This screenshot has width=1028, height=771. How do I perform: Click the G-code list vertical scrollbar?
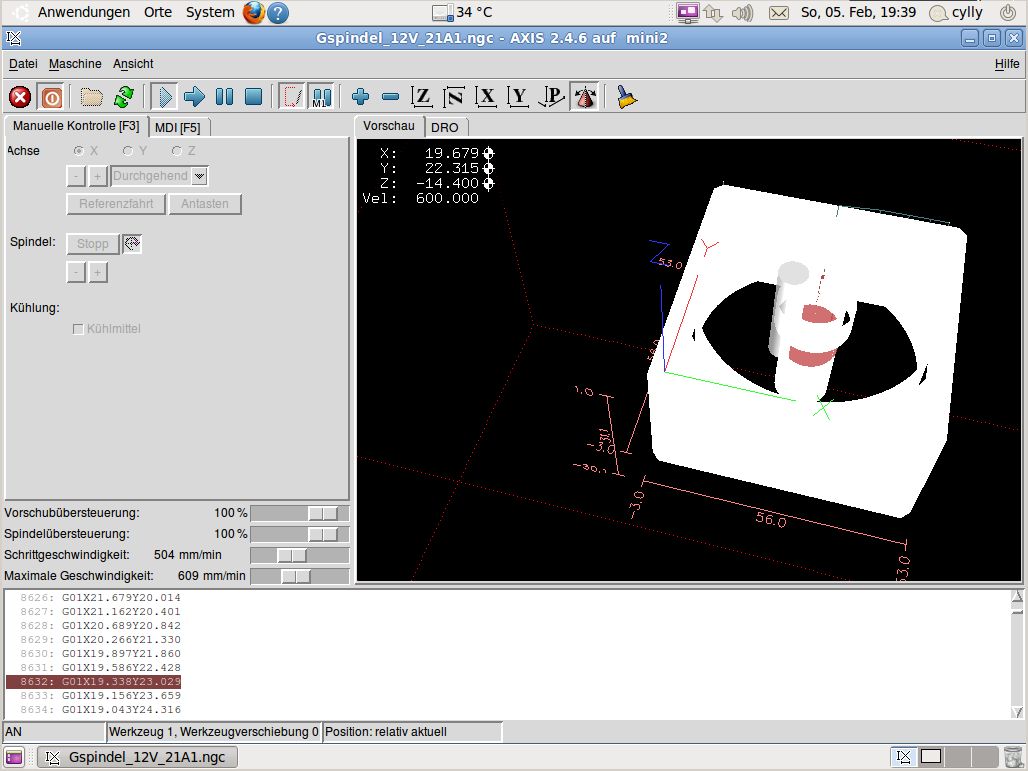pos(1017,654)
